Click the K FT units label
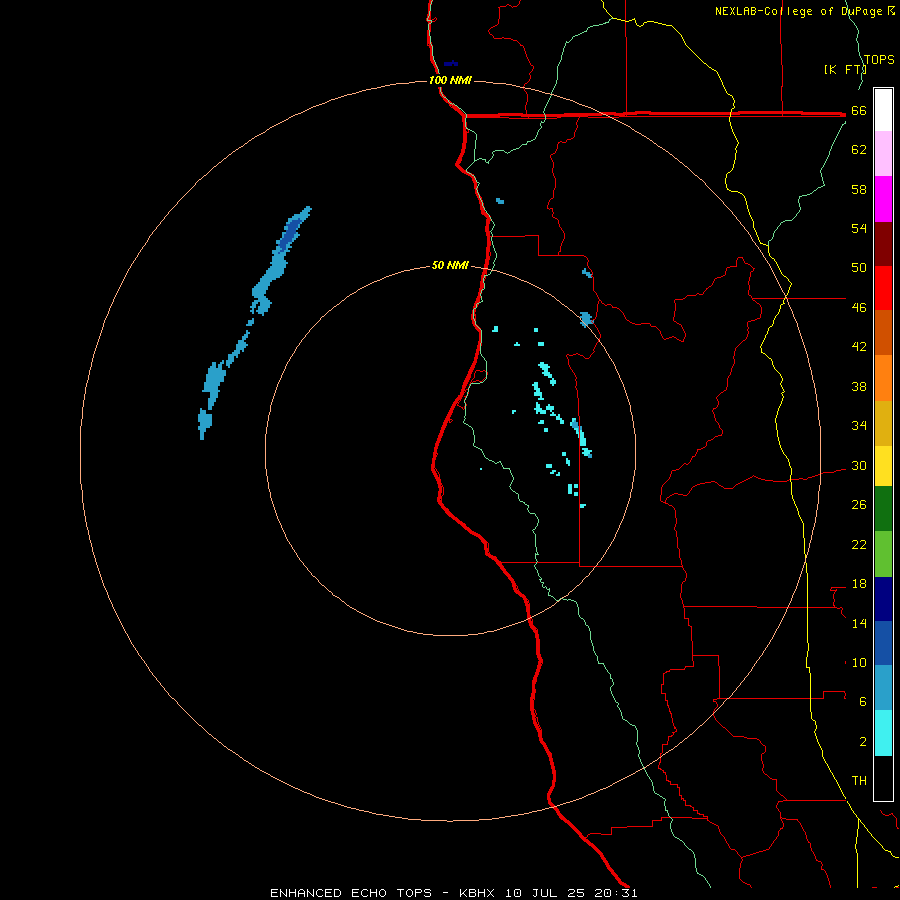This screenshot has width=900, height=900. (845, 69)
